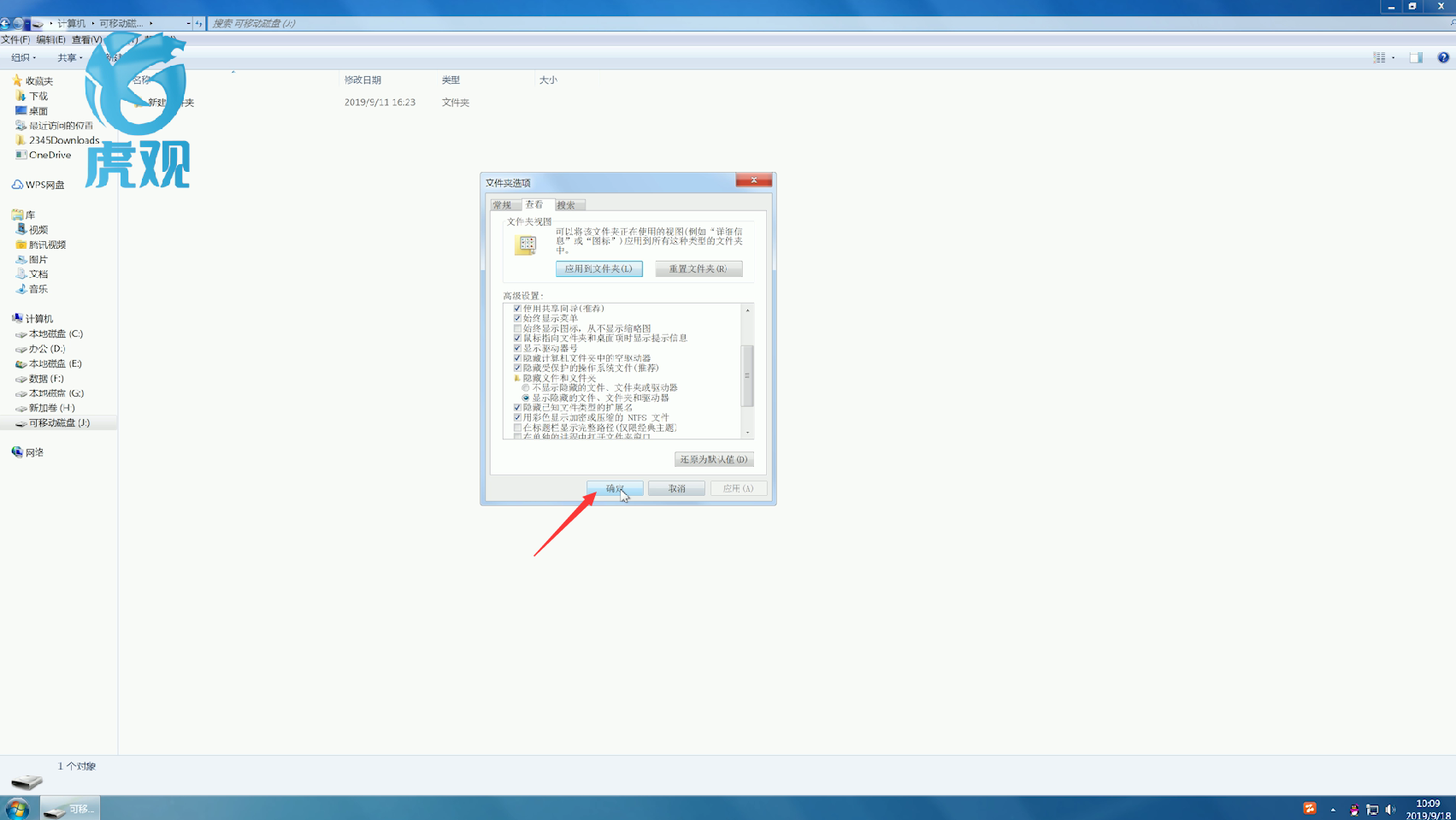Open the 2345Downloads folder icon
Screen dimensions: 1456x820
[21, 140]
